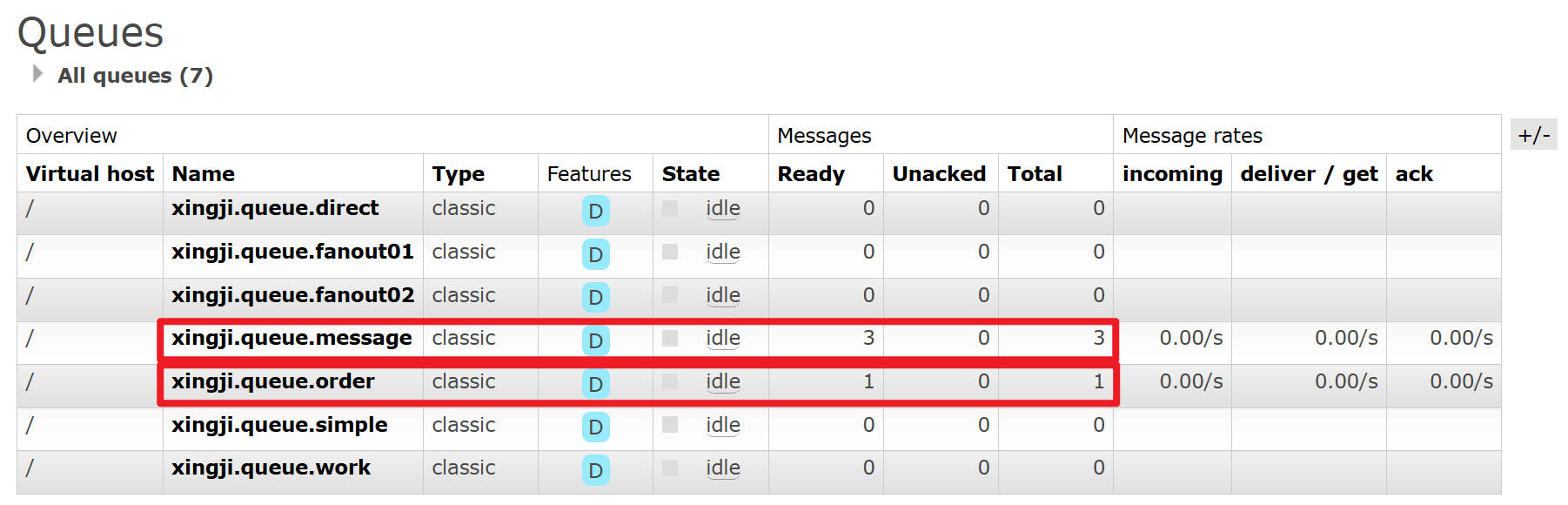Screen dimensions: 1568x505
Task: Sort queues by Virtual host column
Action: [x=90, y=174]
